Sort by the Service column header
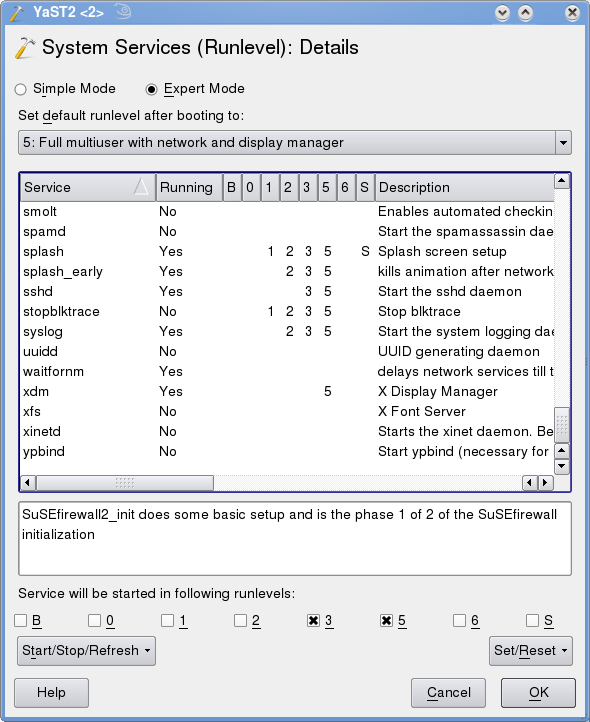This screenshot has height=722, width=590. (88, 187)
